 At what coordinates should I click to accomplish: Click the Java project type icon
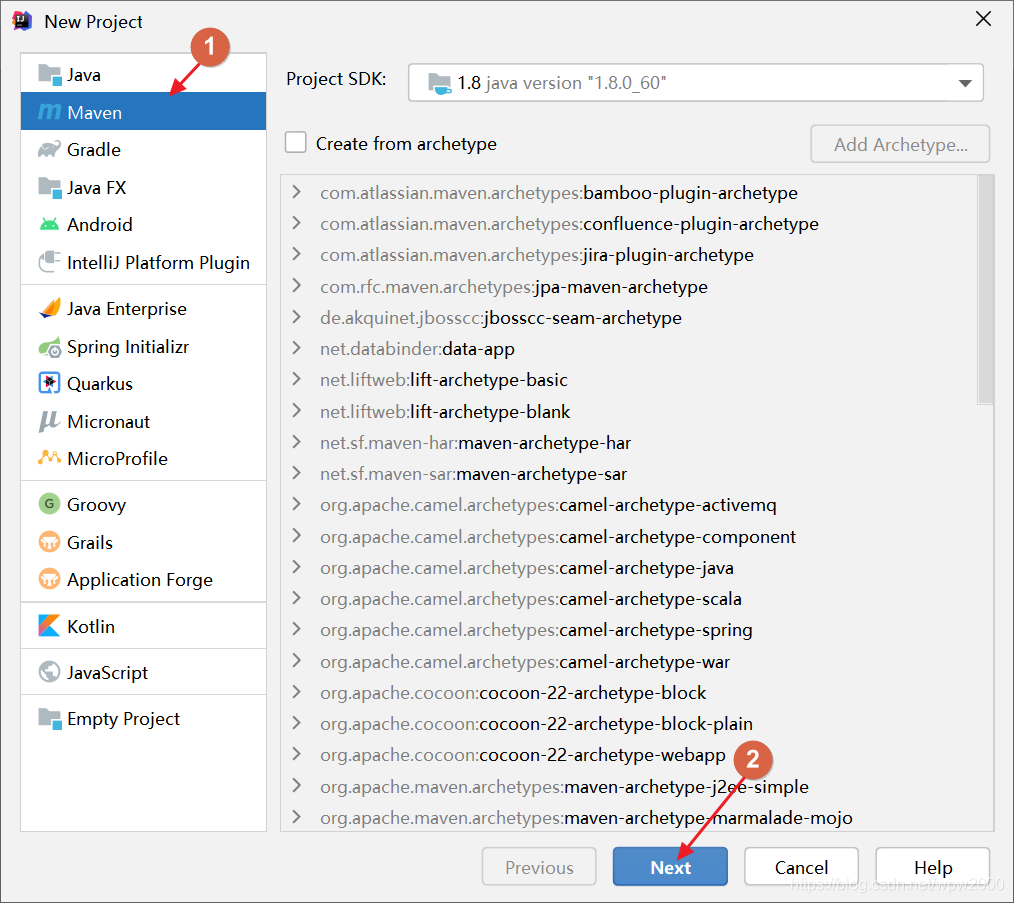pos(50,75)
